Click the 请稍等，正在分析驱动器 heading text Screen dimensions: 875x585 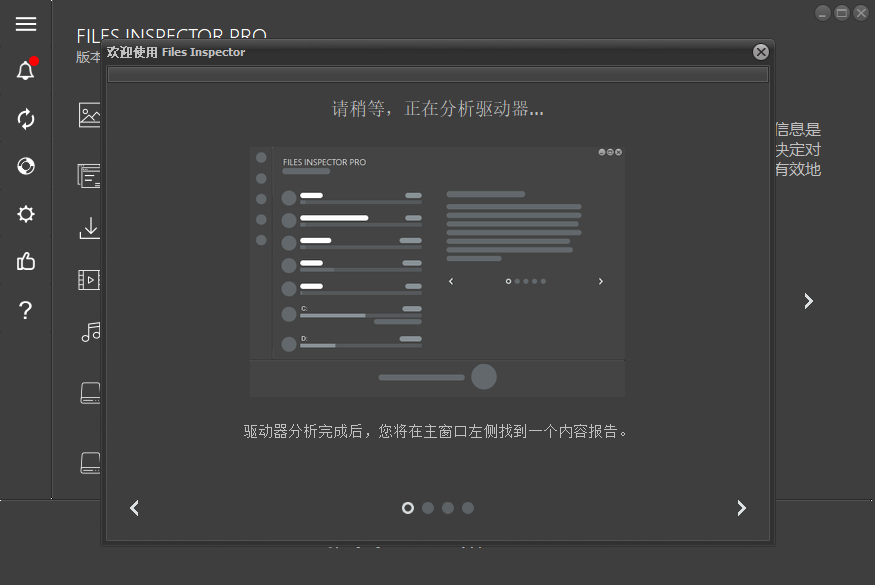[438, 108]
